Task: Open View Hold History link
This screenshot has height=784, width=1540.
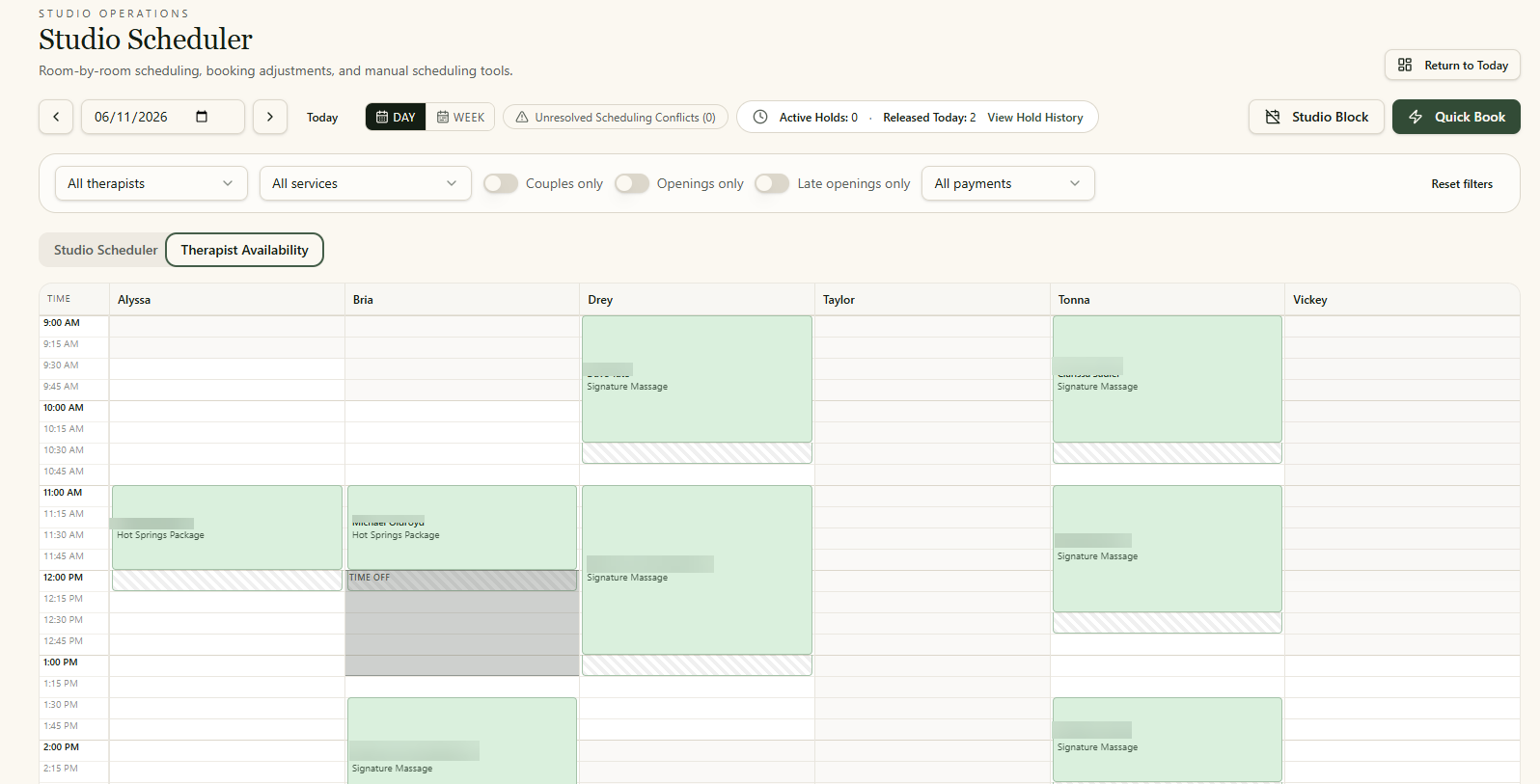Action: [1034, 118]
